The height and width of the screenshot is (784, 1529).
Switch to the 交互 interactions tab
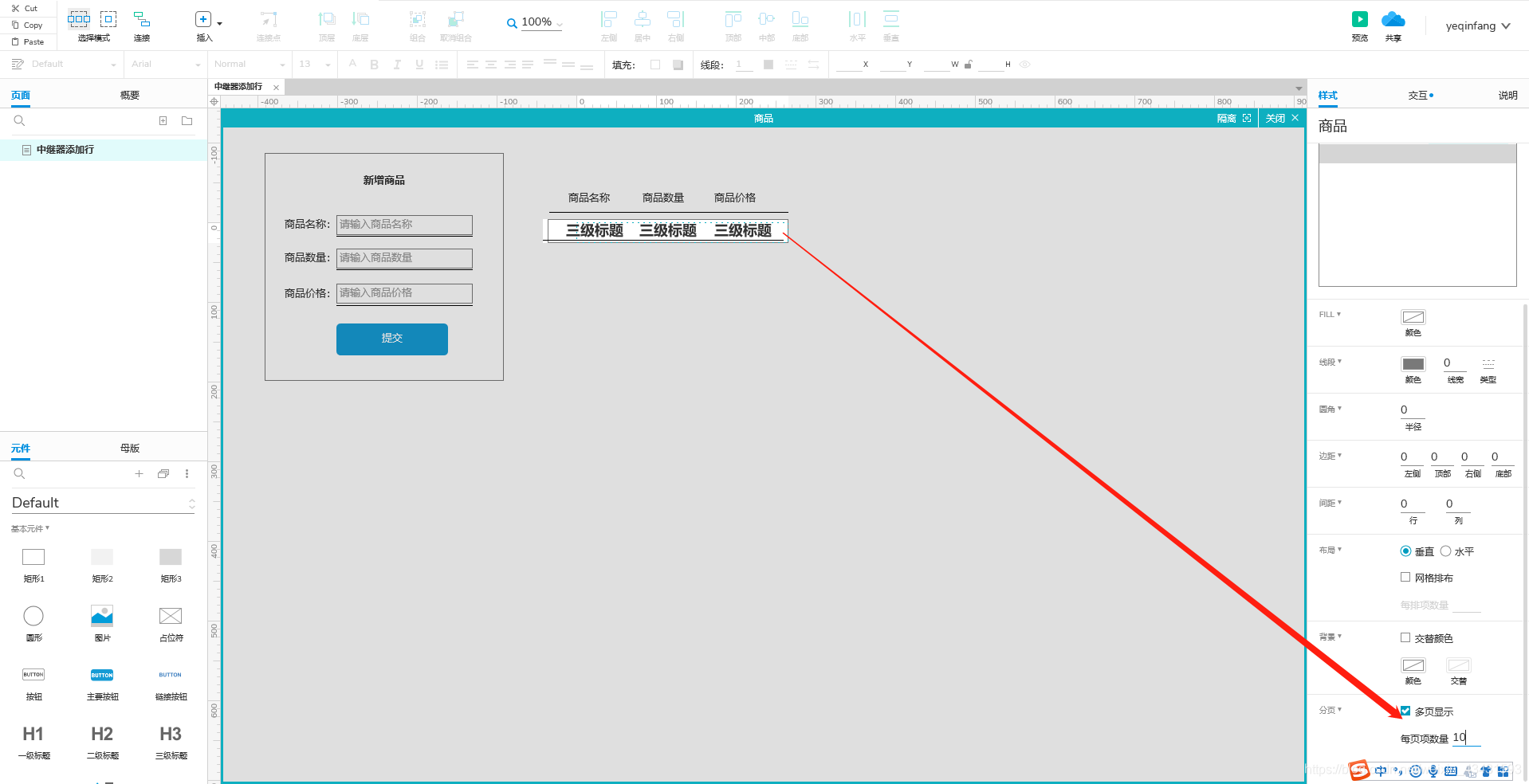[1420, 96]
